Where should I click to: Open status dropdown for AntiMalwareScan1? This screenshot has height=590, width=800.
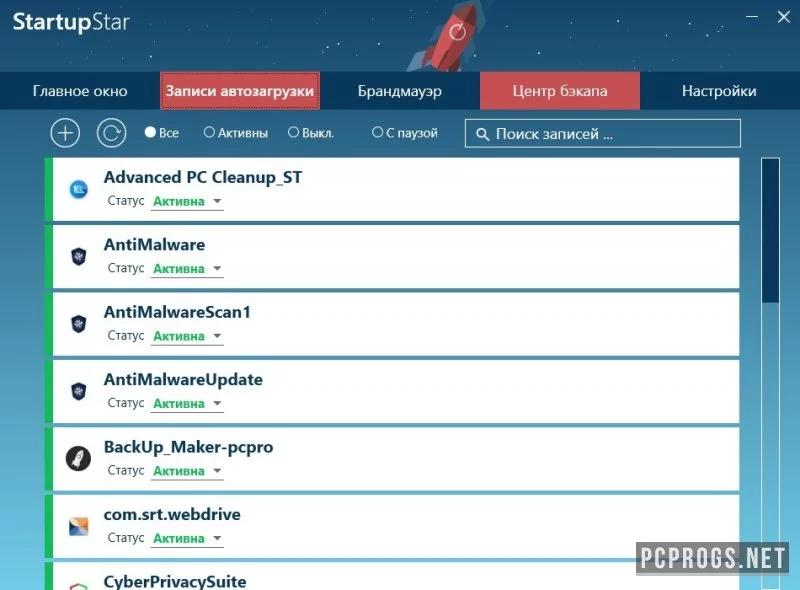[x=187, y=336]
